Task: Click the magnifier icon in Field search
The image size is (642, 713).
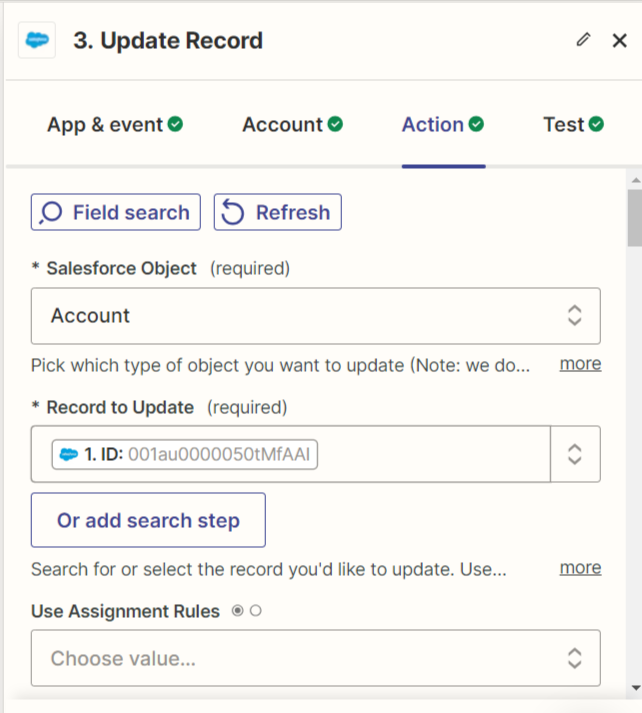Action: 51,212
